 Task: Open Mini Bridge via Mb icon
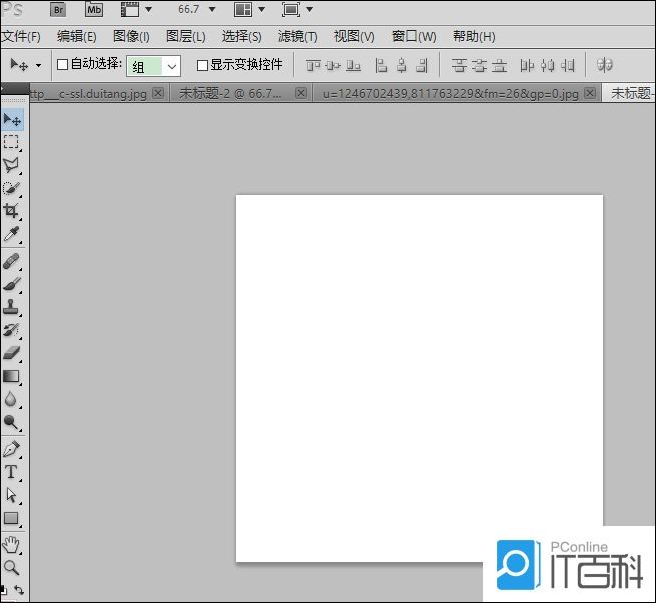tap(94, 10)
